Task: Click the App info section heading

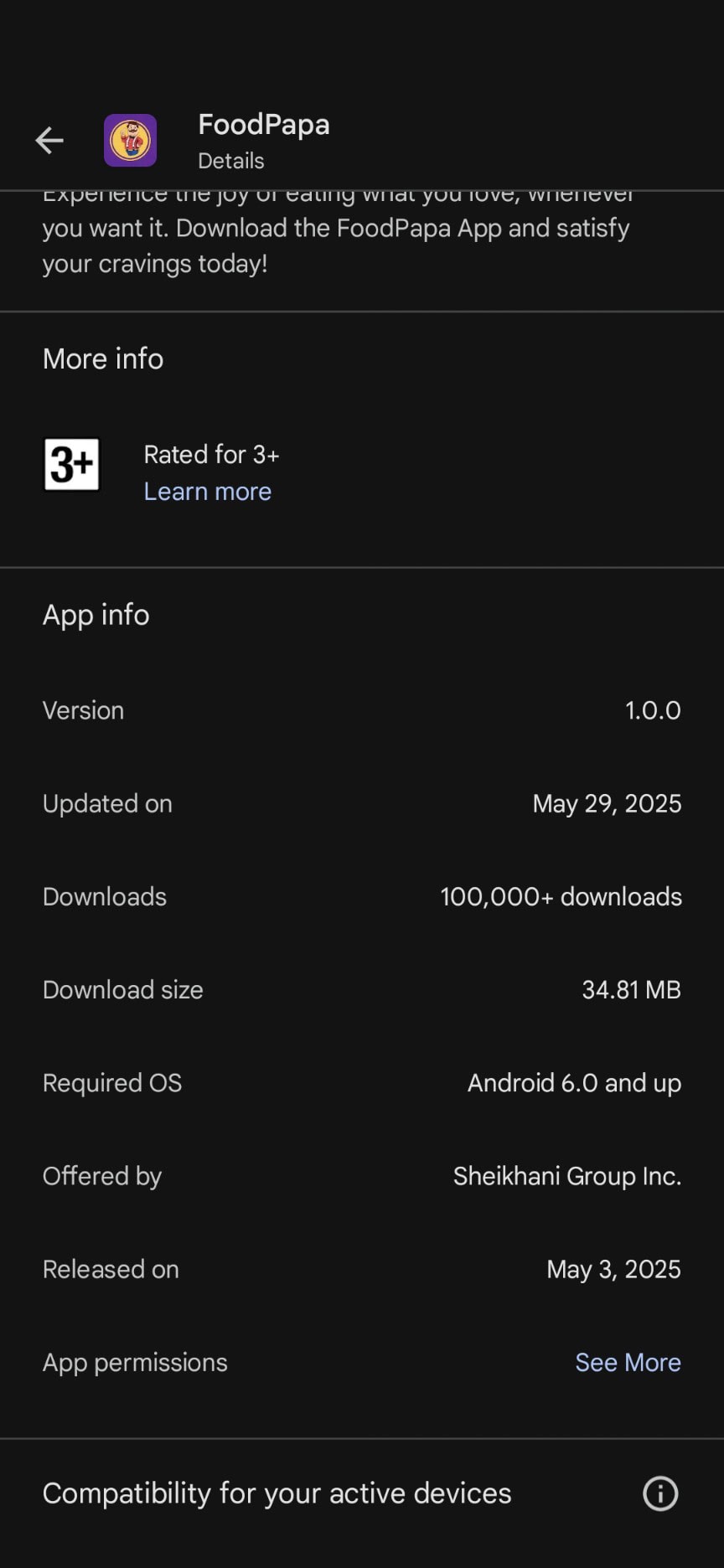Action: coord(96,615)
